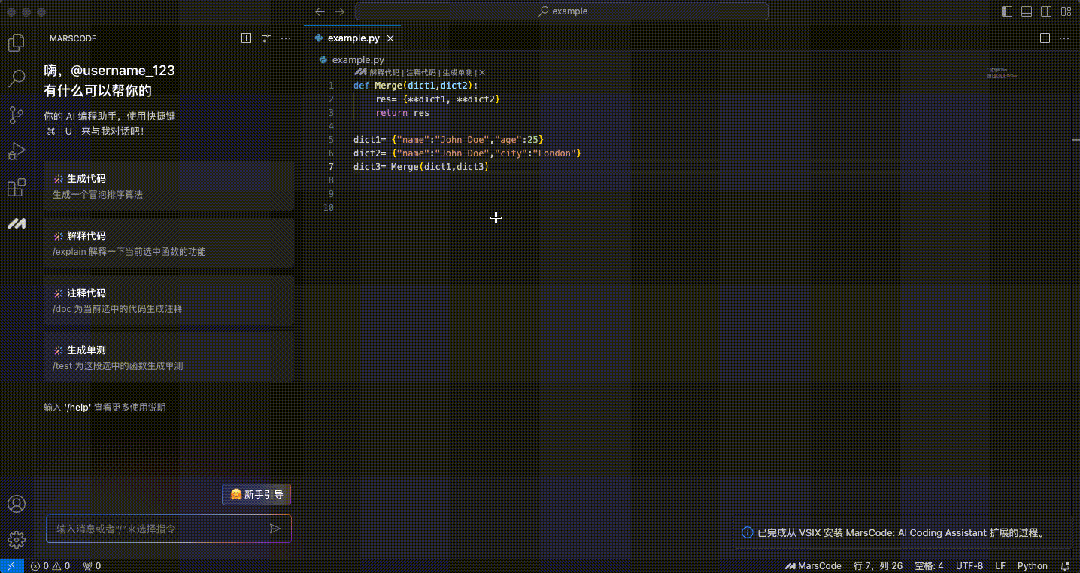Click the @username_123 greeting text
Viewport: 1080px width, 573px height.
point(123,70)
